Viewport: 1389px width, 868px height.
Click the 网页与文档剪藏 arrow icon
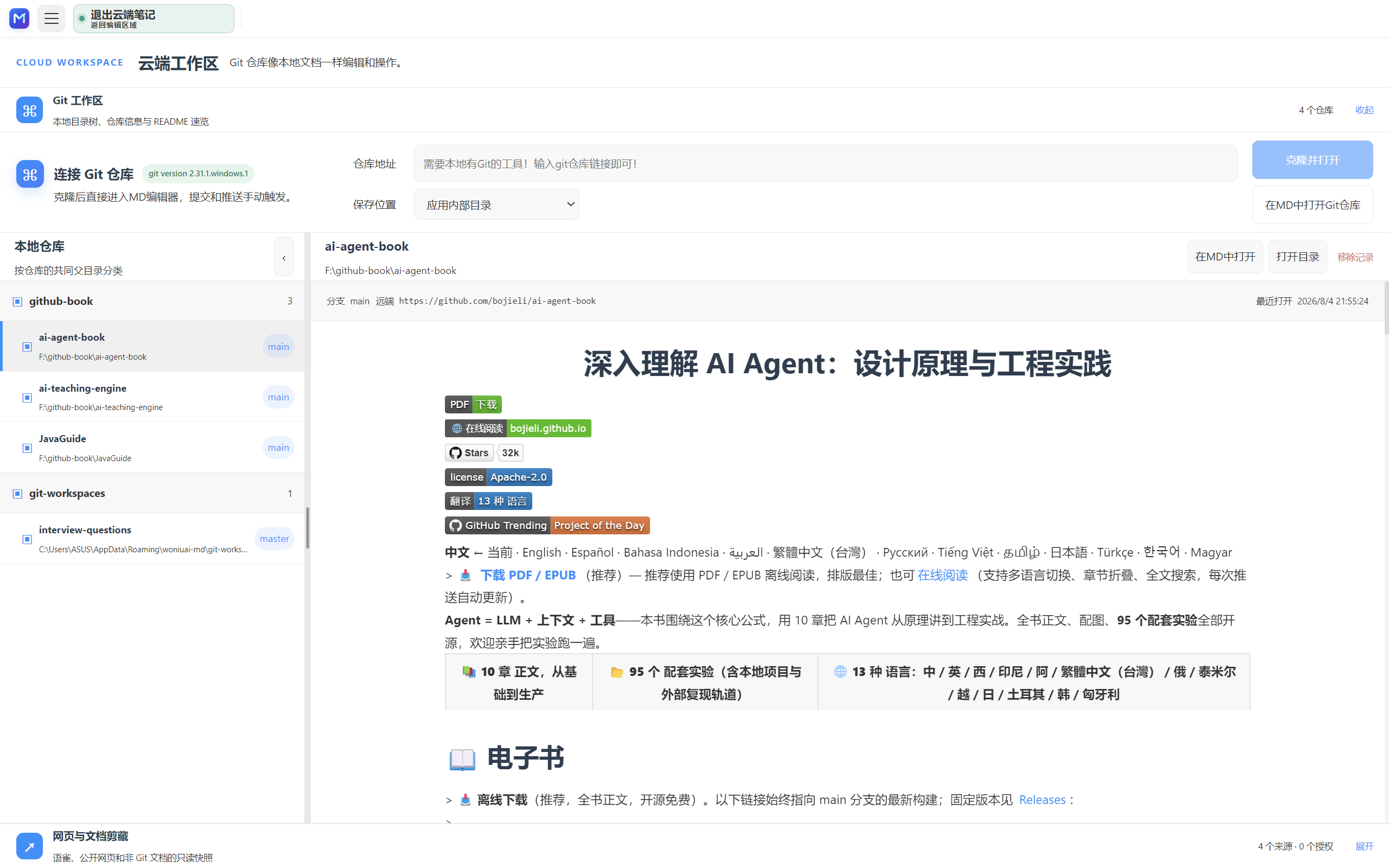[29, 846]
